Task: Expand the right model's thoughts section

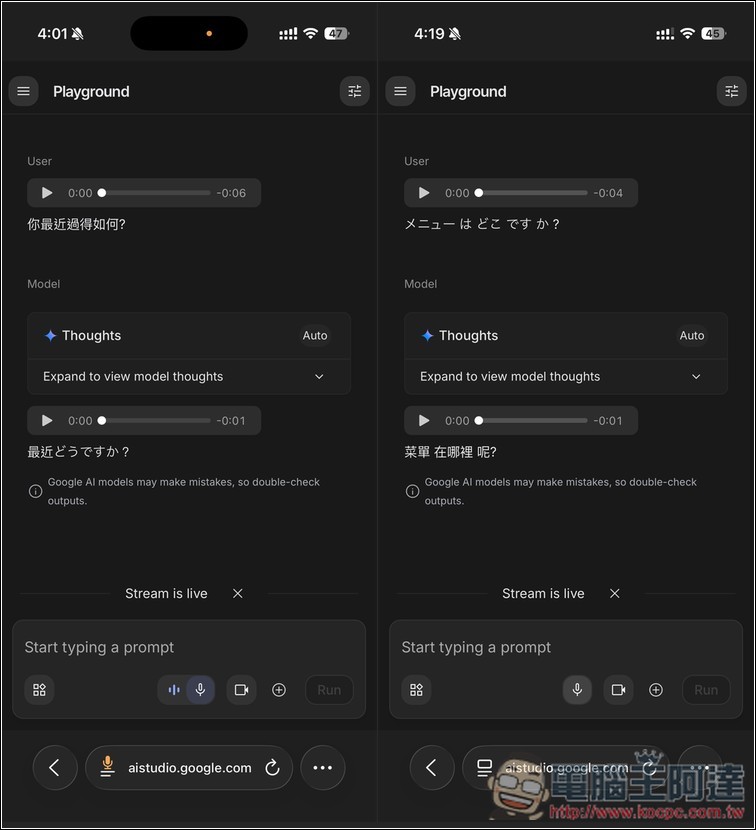Action: (x=566, y=376)
